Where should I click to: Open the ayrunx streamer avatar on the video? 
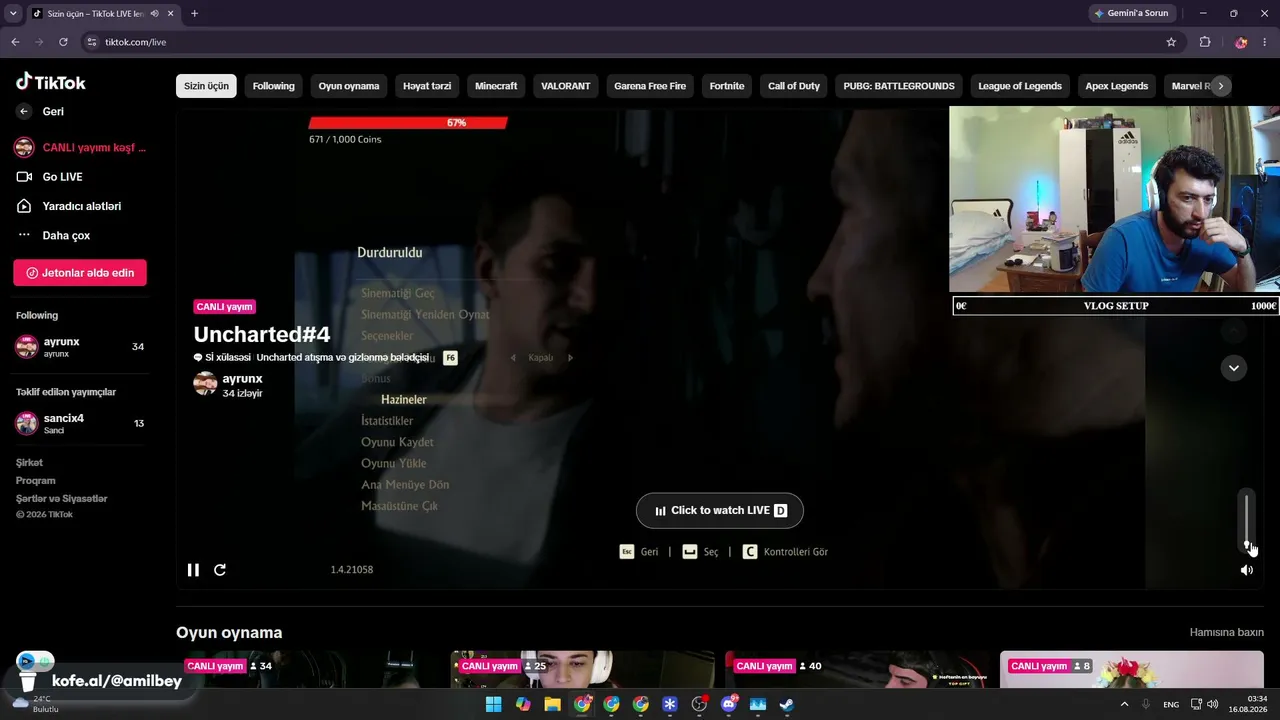point(205,384)
